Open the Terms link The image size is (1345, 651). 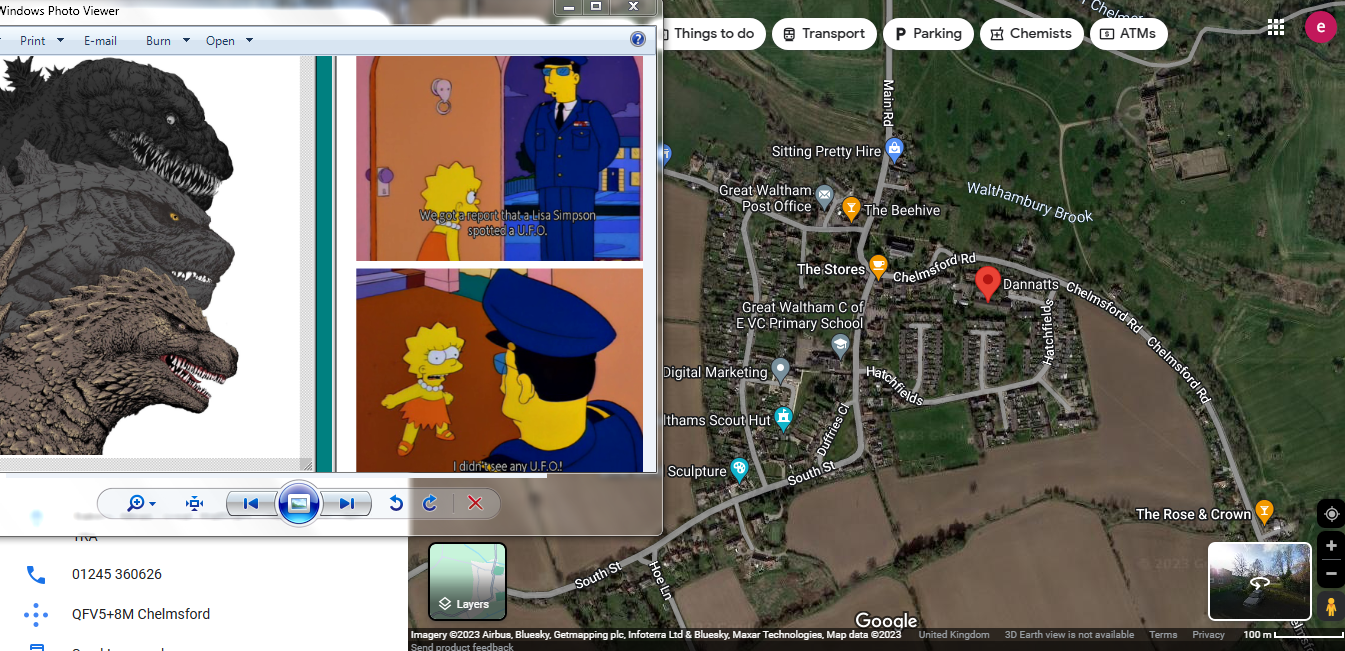coord(1163,635)
